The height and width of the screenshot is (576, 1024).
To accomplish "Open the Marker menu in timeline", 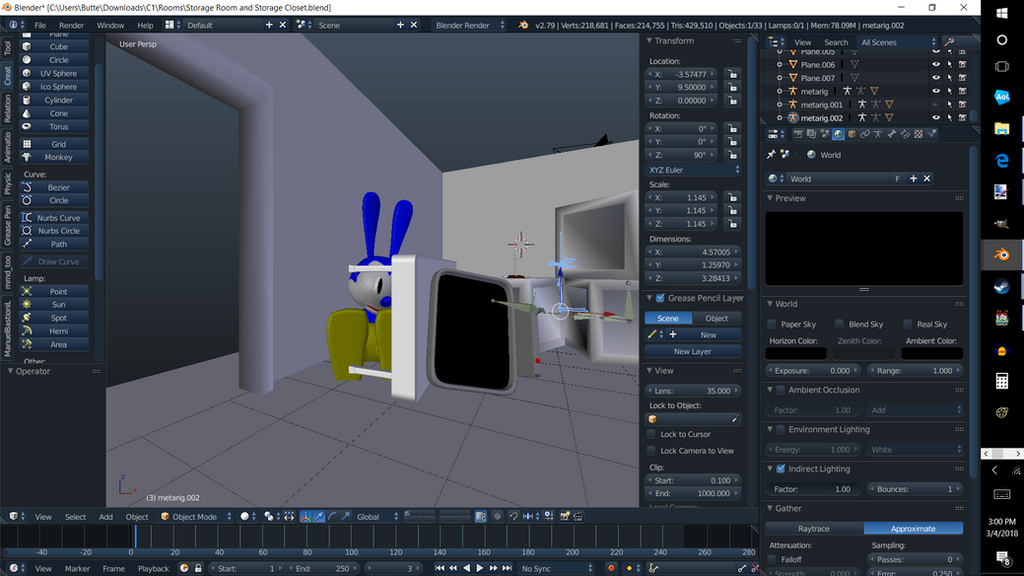I will point(77,569).
